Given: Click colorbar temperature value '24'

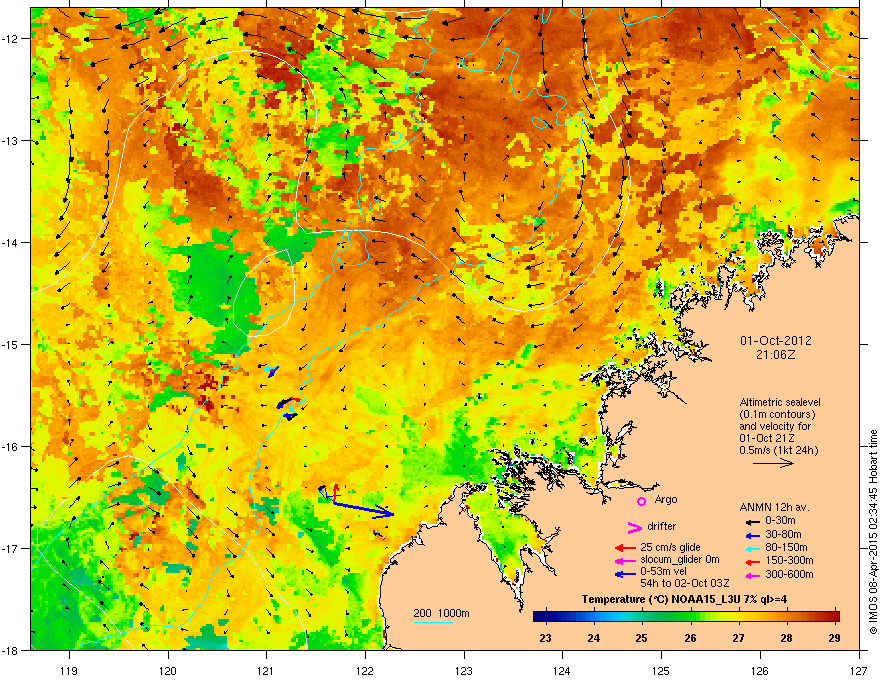Looking at the screenshot, I should click(x=593, y=638).
